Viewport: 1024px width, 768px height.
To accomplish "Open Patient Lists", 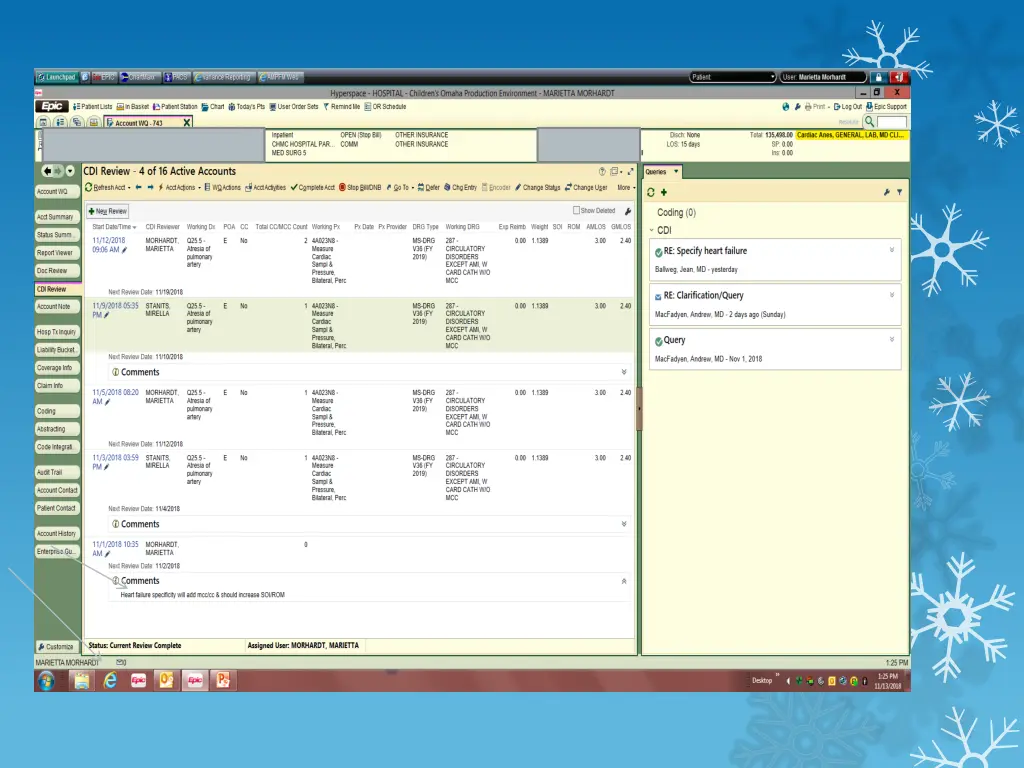I will (x=92, y=106).
